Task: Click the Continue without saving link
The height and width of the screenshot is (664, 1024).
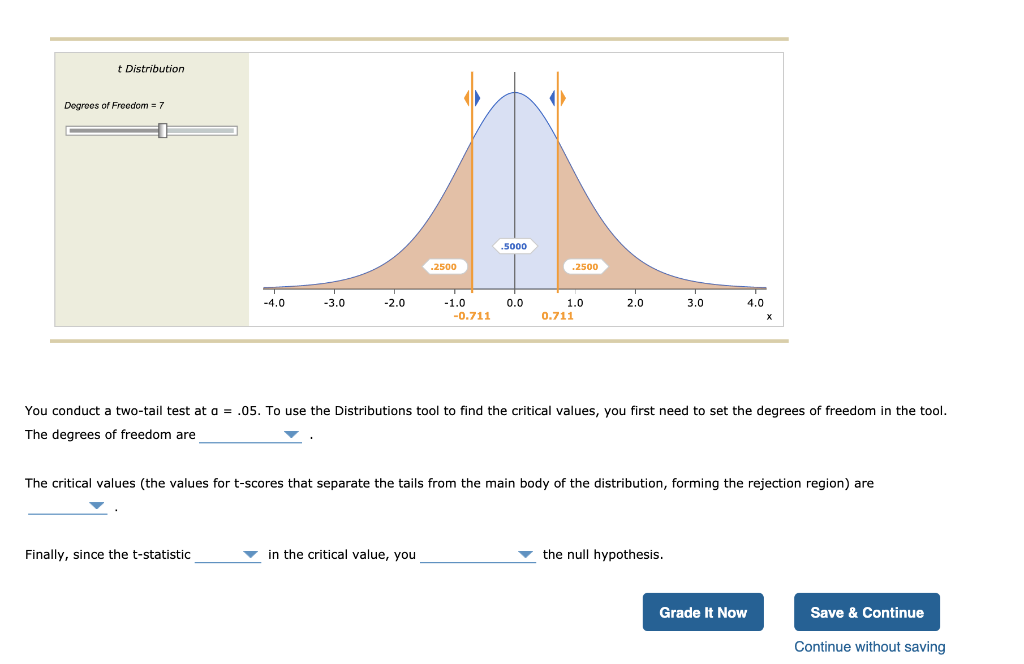Action: (868, 647)
